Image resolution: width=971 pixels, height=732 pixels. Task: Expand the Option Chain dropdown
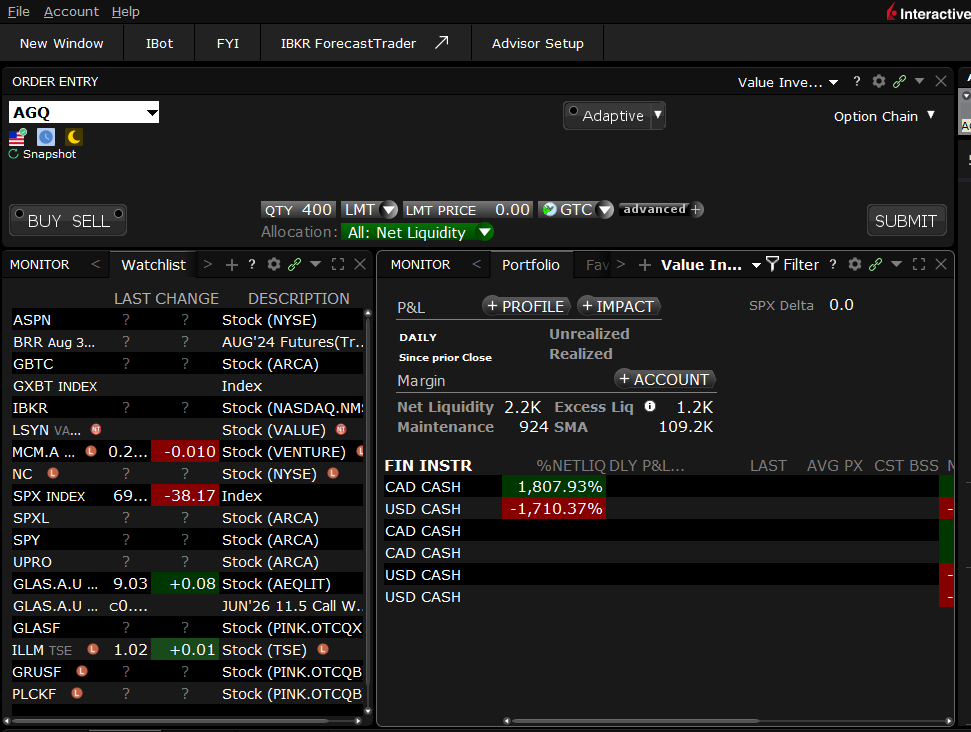(x=930, y=115)
